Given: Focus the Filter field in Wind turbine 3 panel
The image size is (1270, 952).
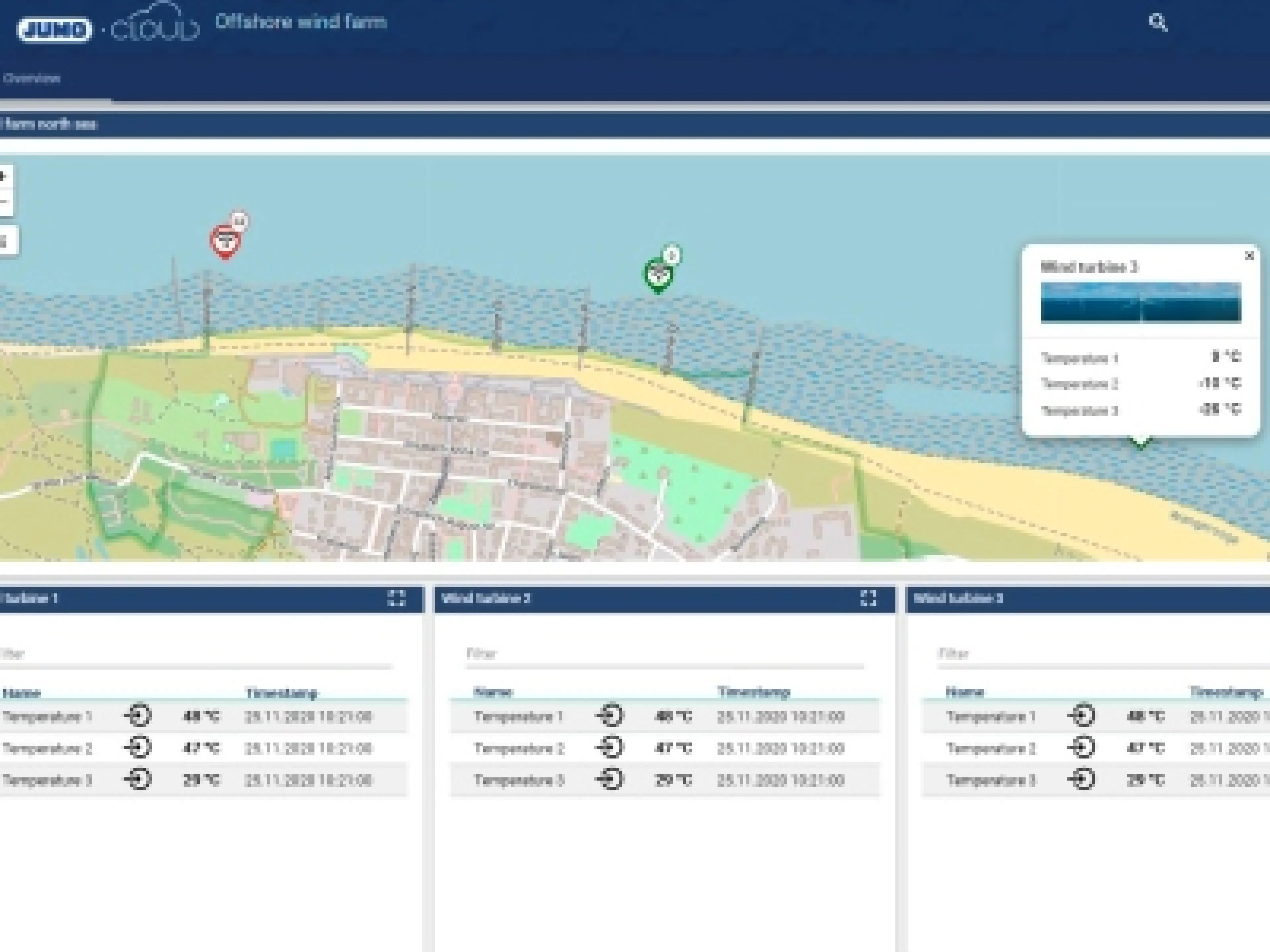Looking at the screenshot, I should click(x=1104, y=654).
